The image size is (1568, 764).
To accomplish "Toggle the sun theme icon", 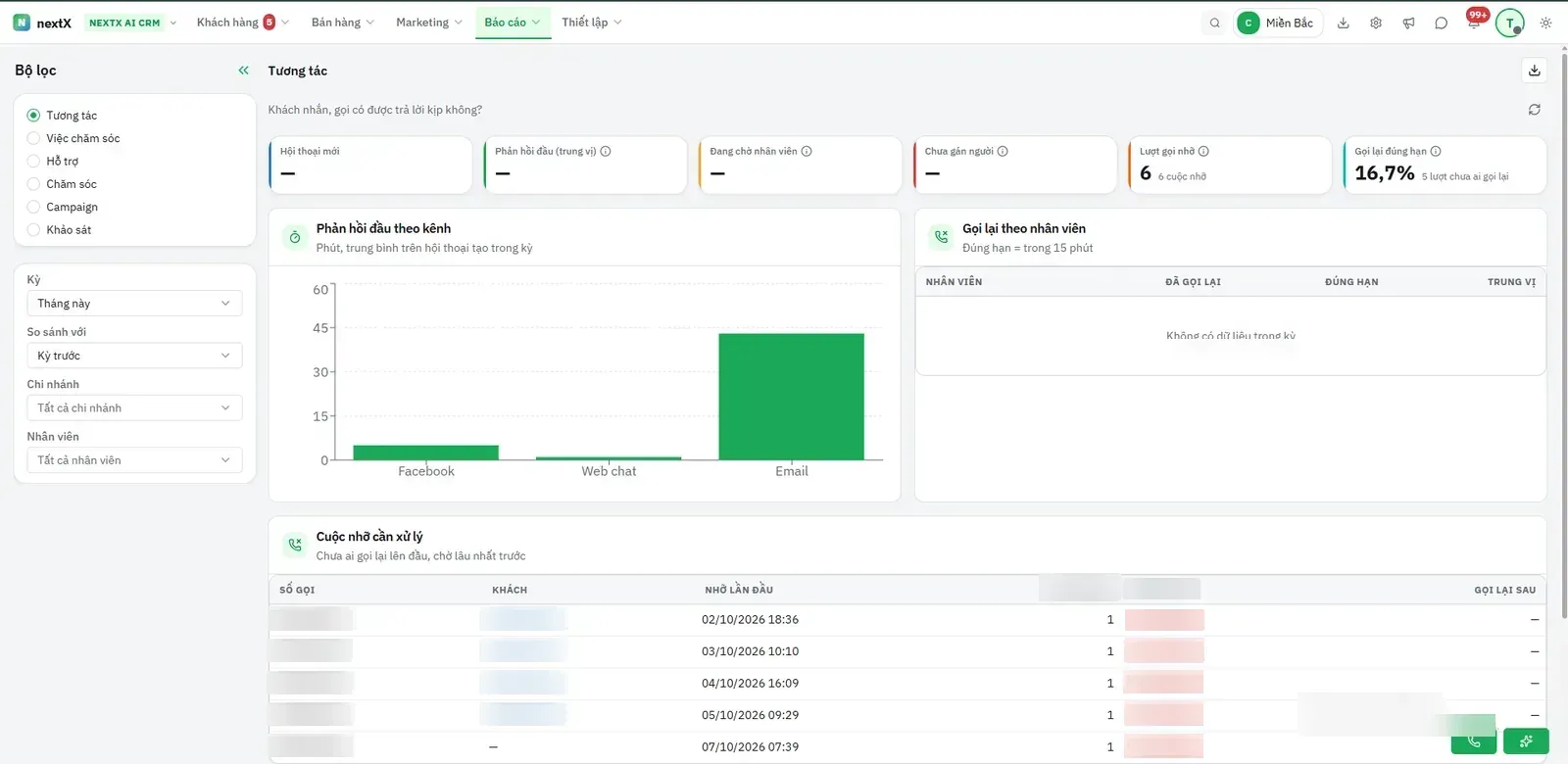I will coord(1545,23).
